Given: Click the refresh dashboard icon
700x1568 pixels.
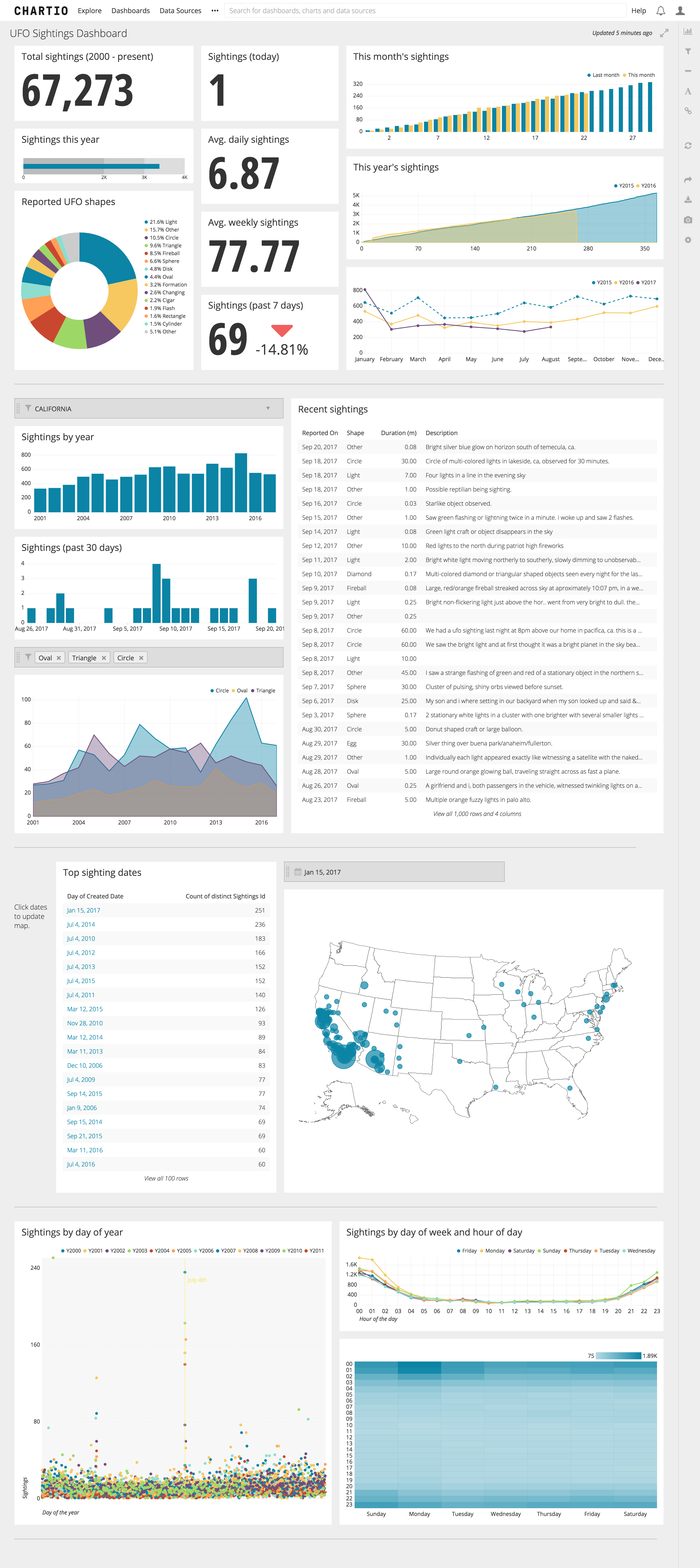Looking at the screenshot, I should 688,145.
